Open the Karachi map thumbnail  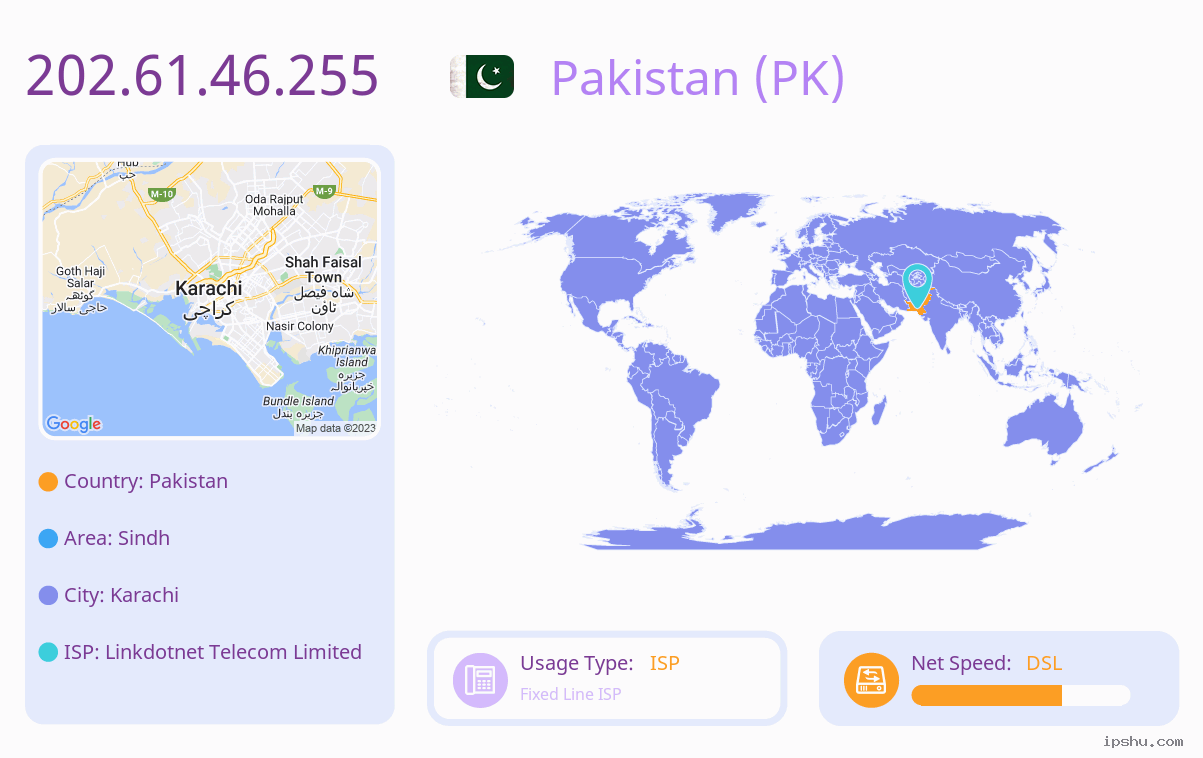[210, 299]
